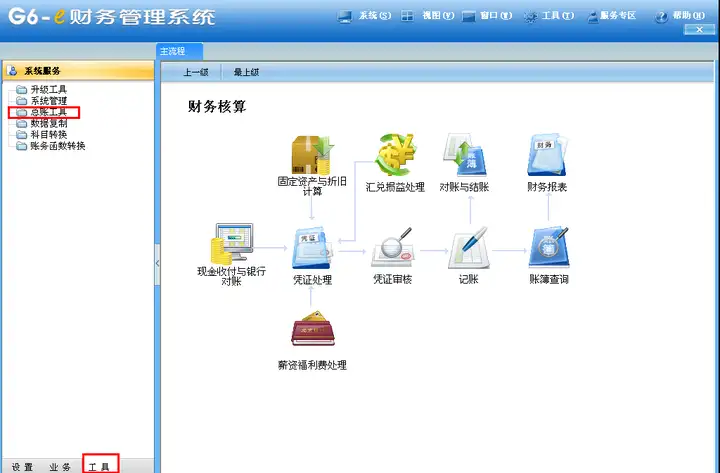Open the 固定资产与折旧计算 icon
720x473 pixels.
pos(312,155)
